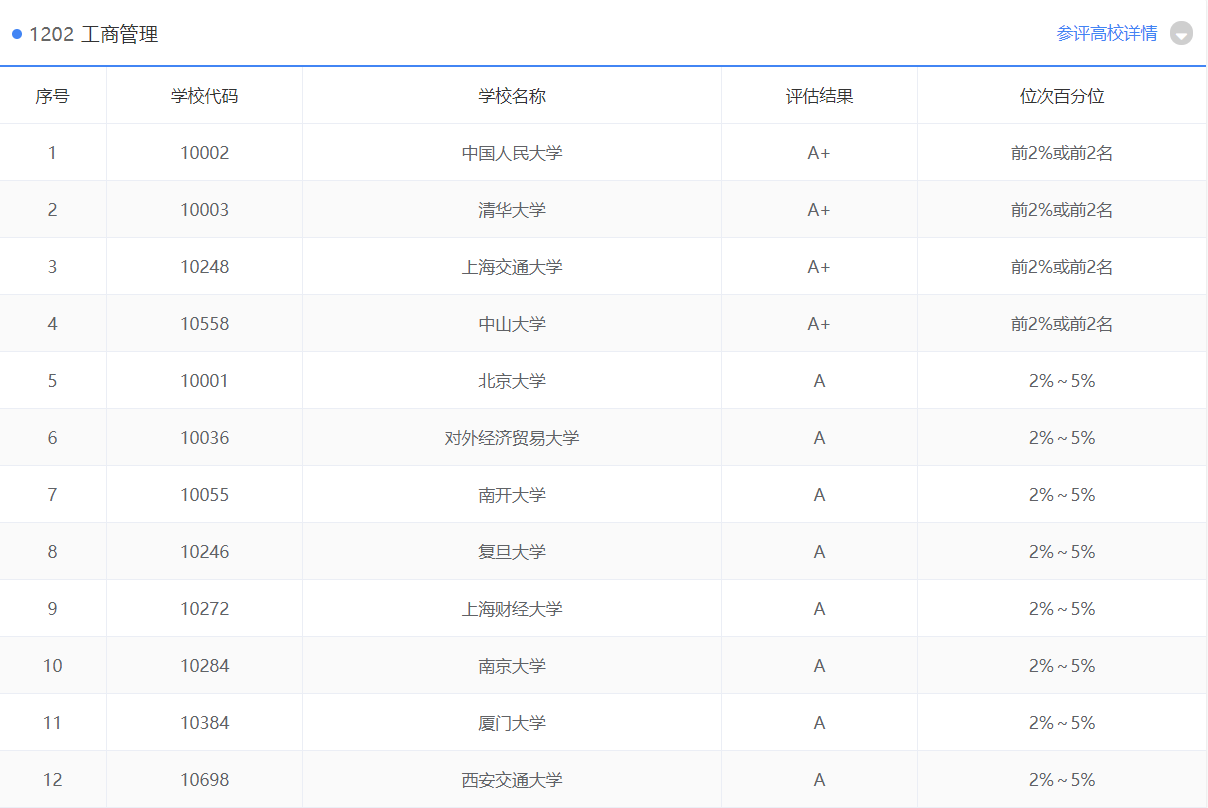Click school code 10001
This screenshot has height=808, width=1208.
click(x=204, y=381)
